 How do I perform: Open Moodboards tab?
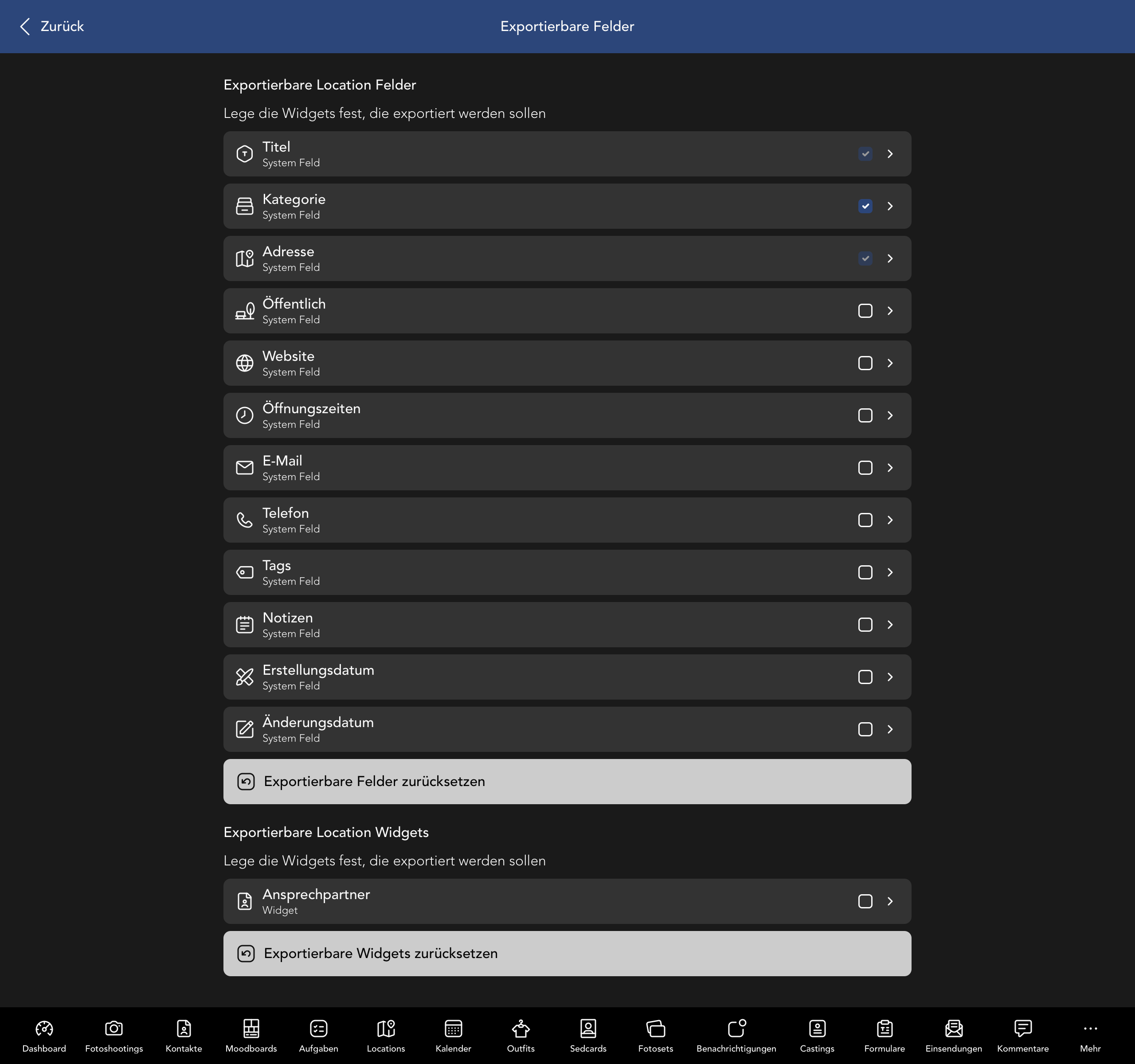point(251,1036)
